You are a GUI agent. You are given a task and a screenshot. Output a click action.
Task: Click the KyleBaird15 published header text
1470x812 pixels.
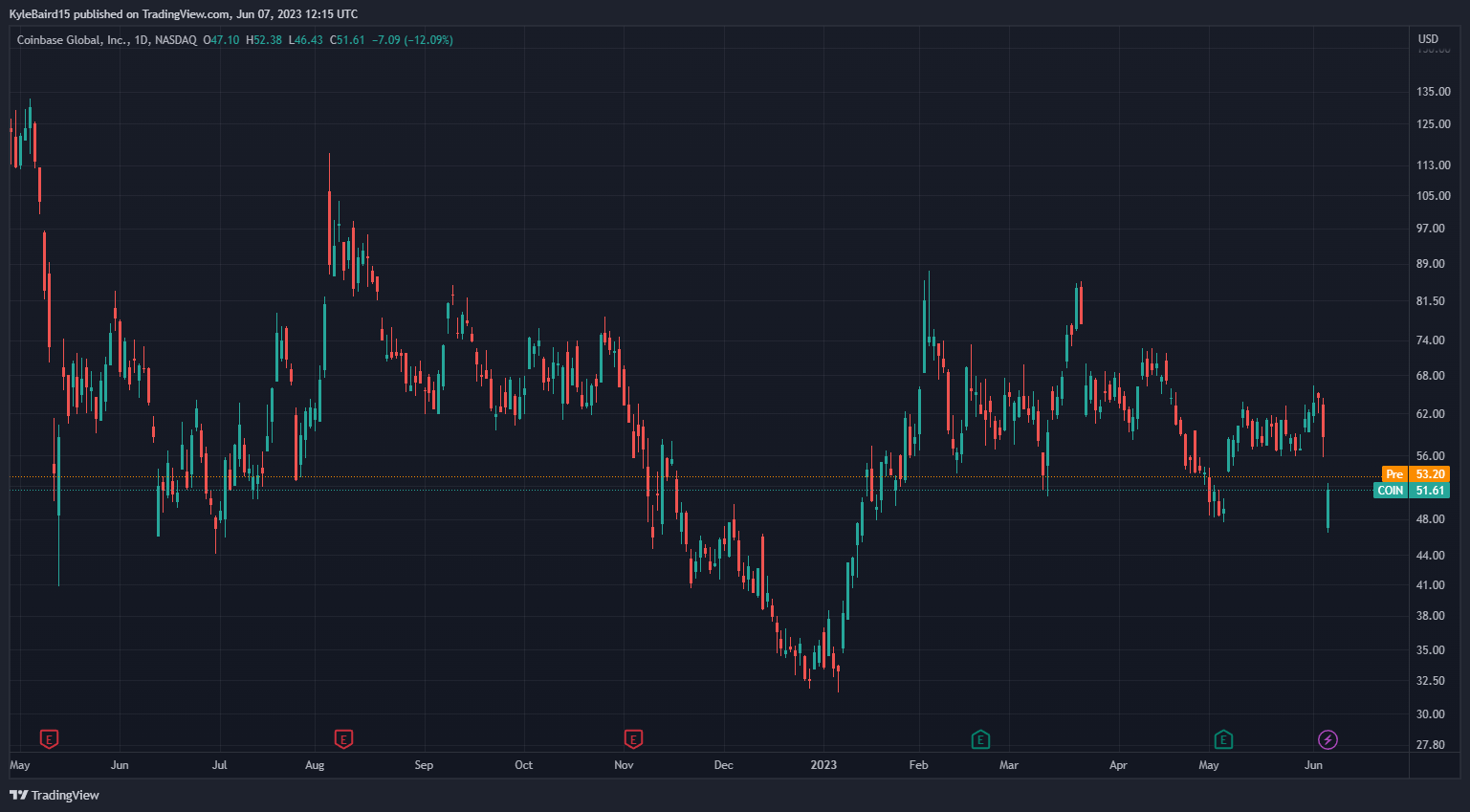tap(184, 14)
